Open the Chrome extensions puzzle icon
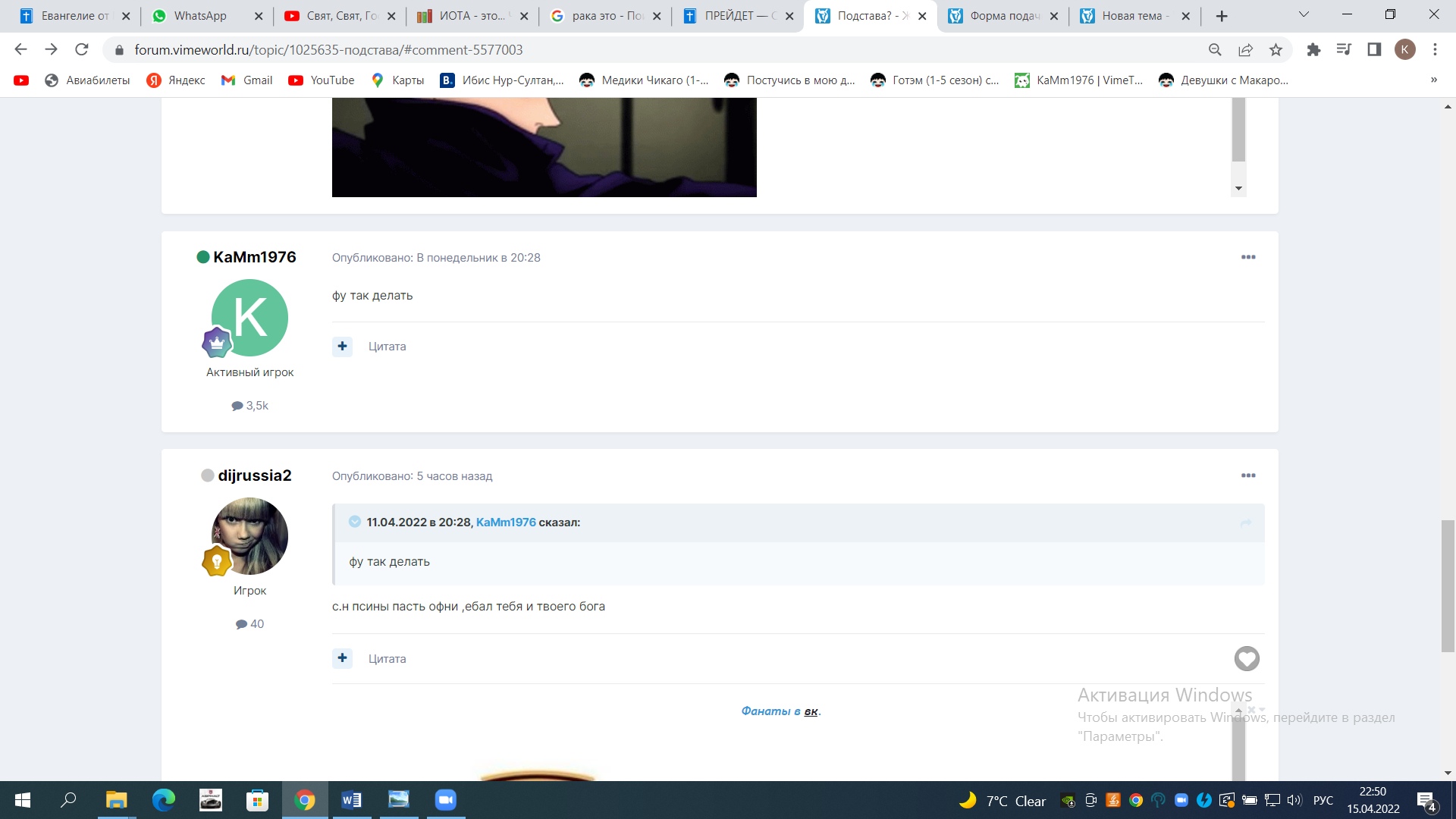The width and height of the screenshot is (1456, 819). 1313,50
